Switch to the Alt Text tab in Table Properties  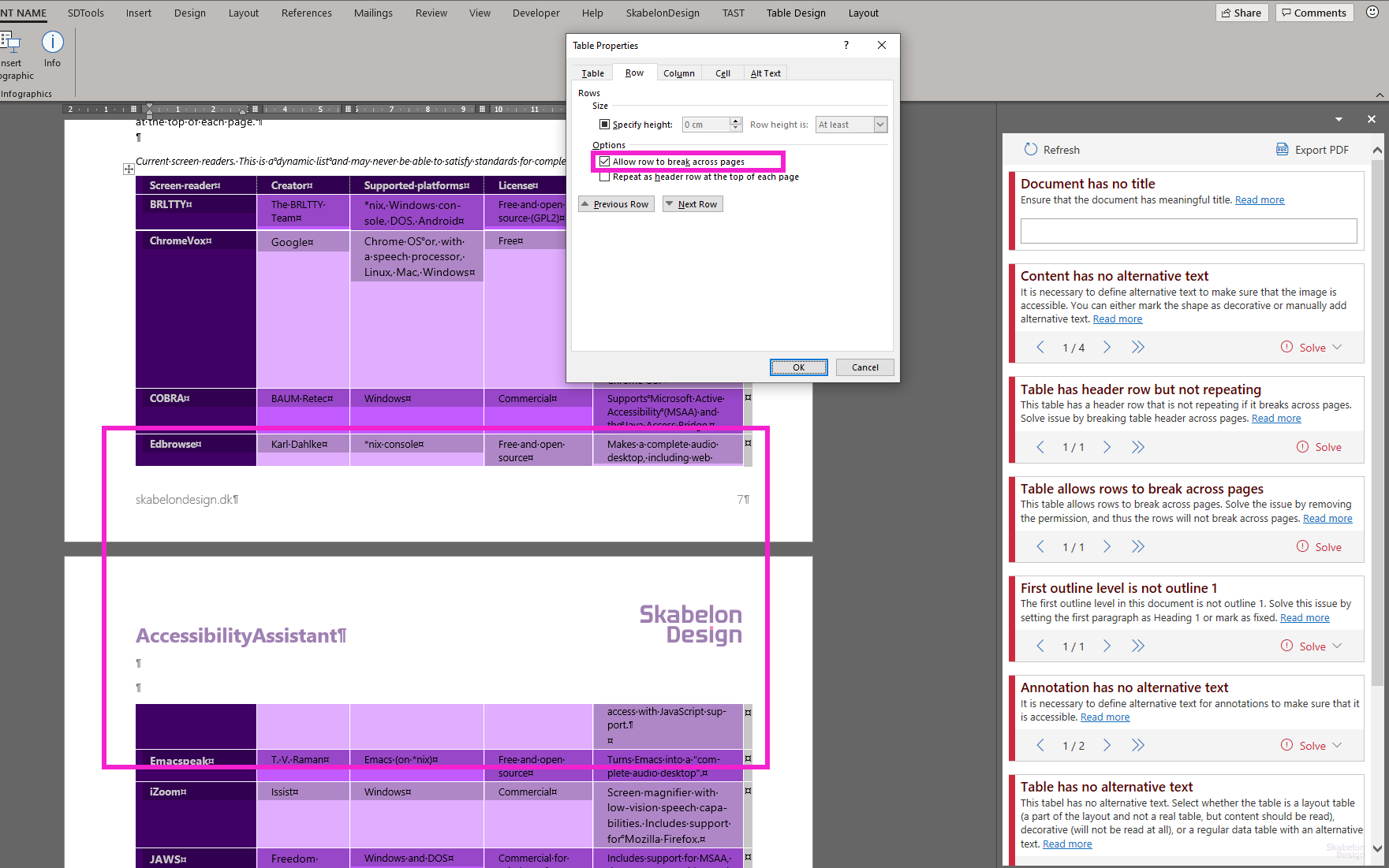[x=764, y=73]
